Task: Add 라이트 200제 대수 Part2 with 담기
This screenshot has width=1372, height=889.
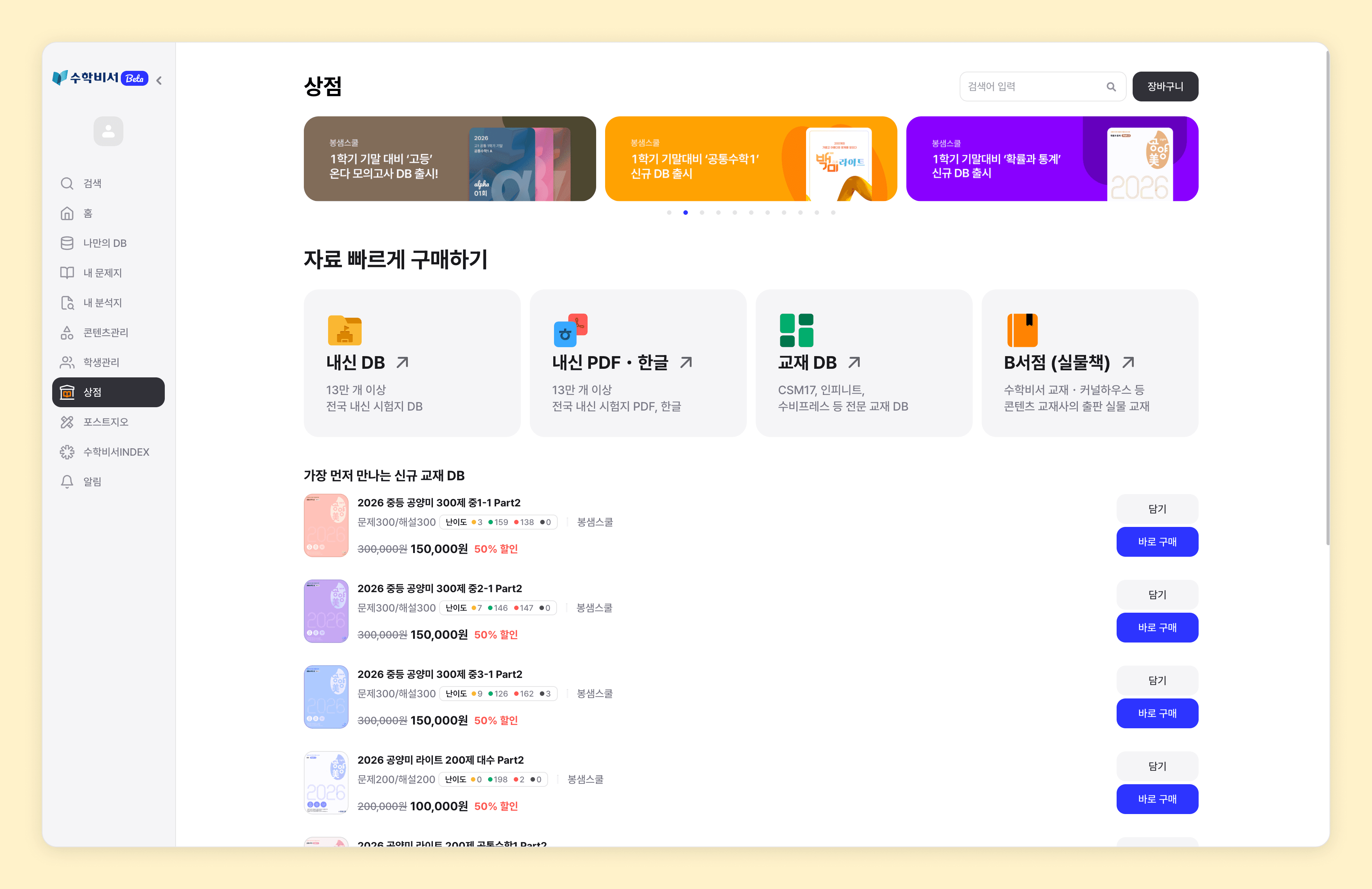Action: [x=1157, y=767]
